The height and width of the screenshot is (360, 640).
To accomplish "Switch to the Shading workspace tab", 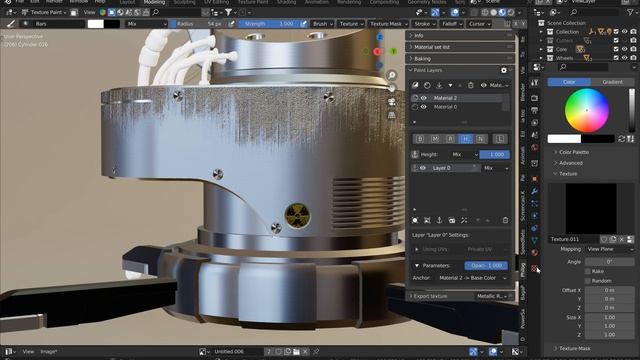I will pos(286,2).
